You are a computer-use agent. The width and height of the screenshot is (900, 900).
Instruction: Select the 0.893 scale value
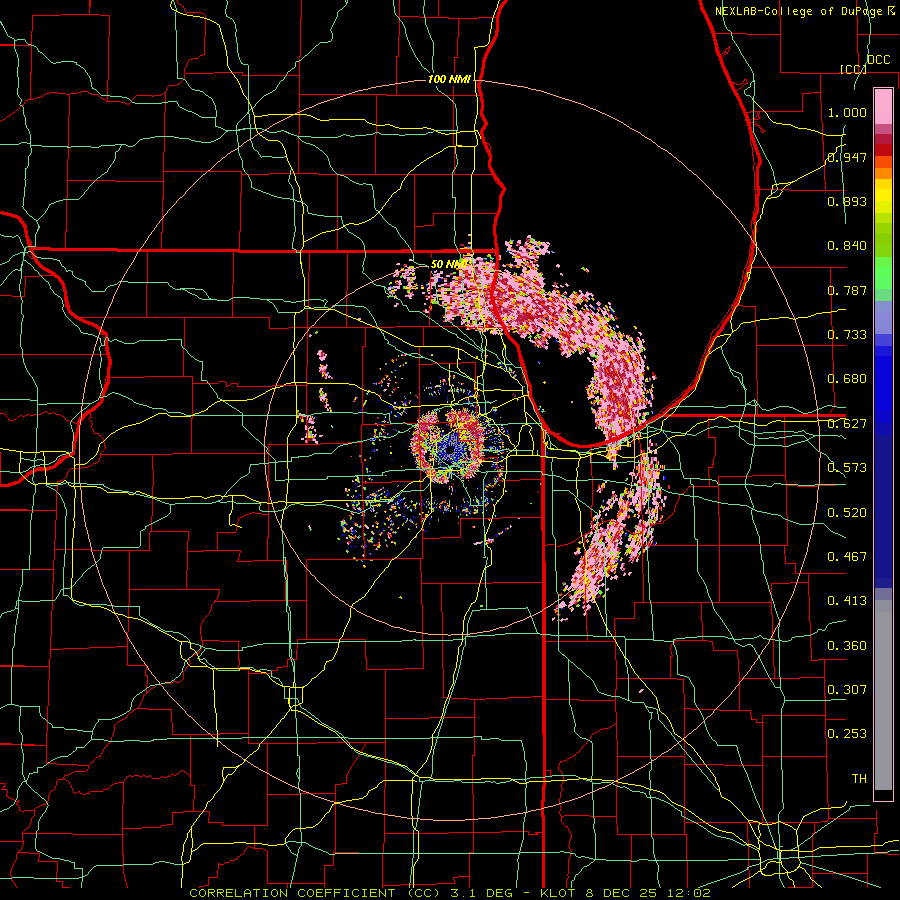coord(847,201)
